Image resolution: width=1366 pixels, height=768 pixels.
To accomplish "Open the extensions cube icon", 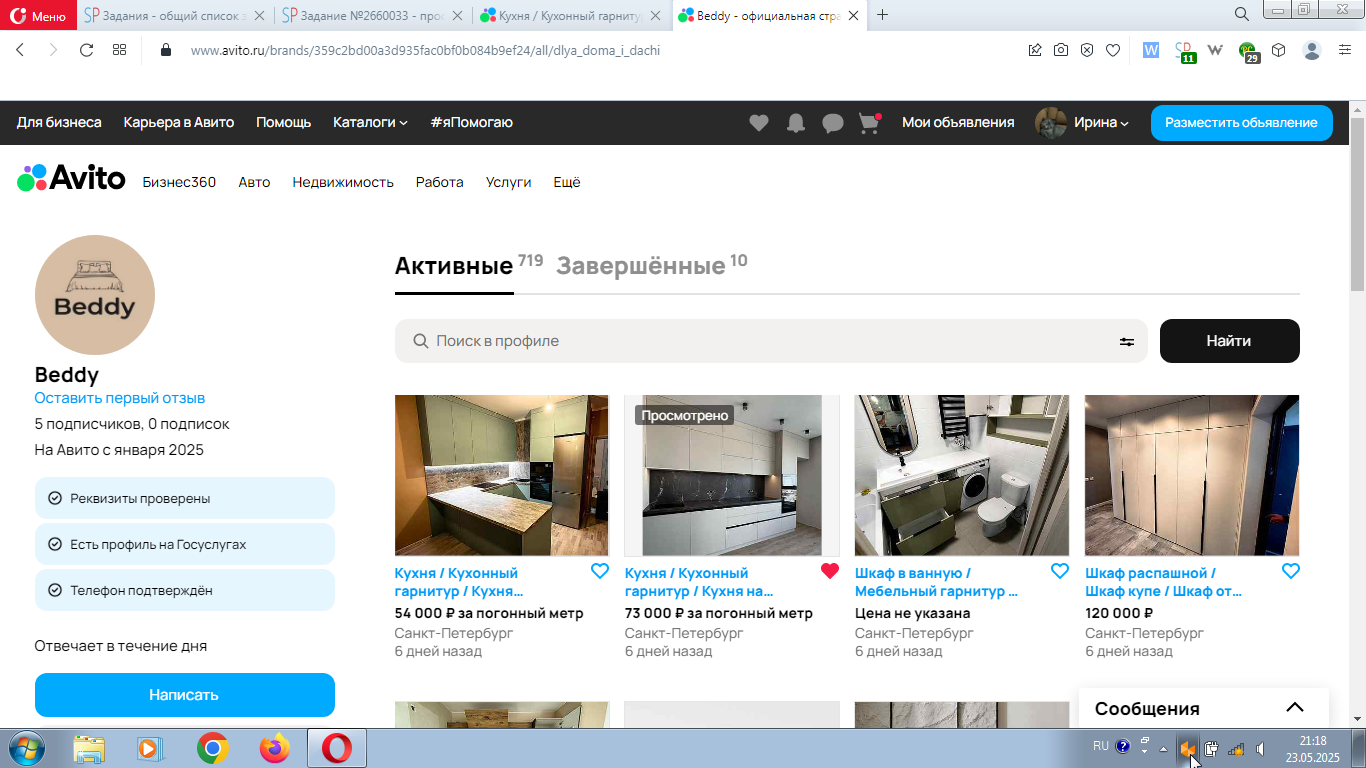I will coord(1278,50).
